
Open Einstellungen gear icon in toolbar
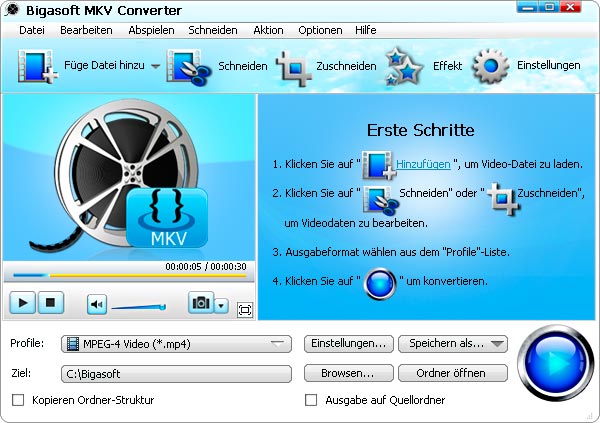tap(491, 66)
